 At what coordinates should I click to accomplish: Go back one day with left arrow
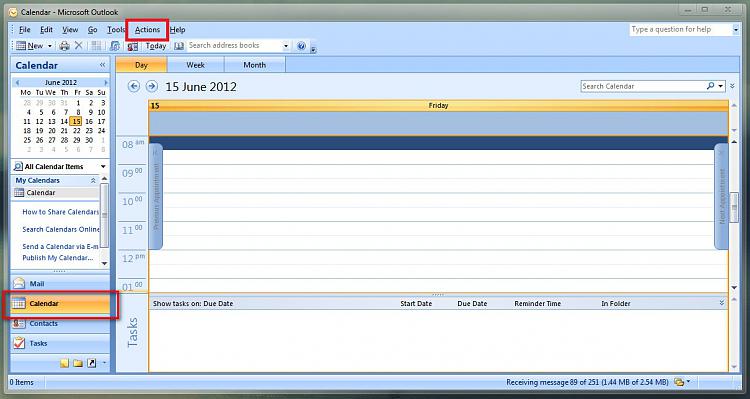coord(134,86)
